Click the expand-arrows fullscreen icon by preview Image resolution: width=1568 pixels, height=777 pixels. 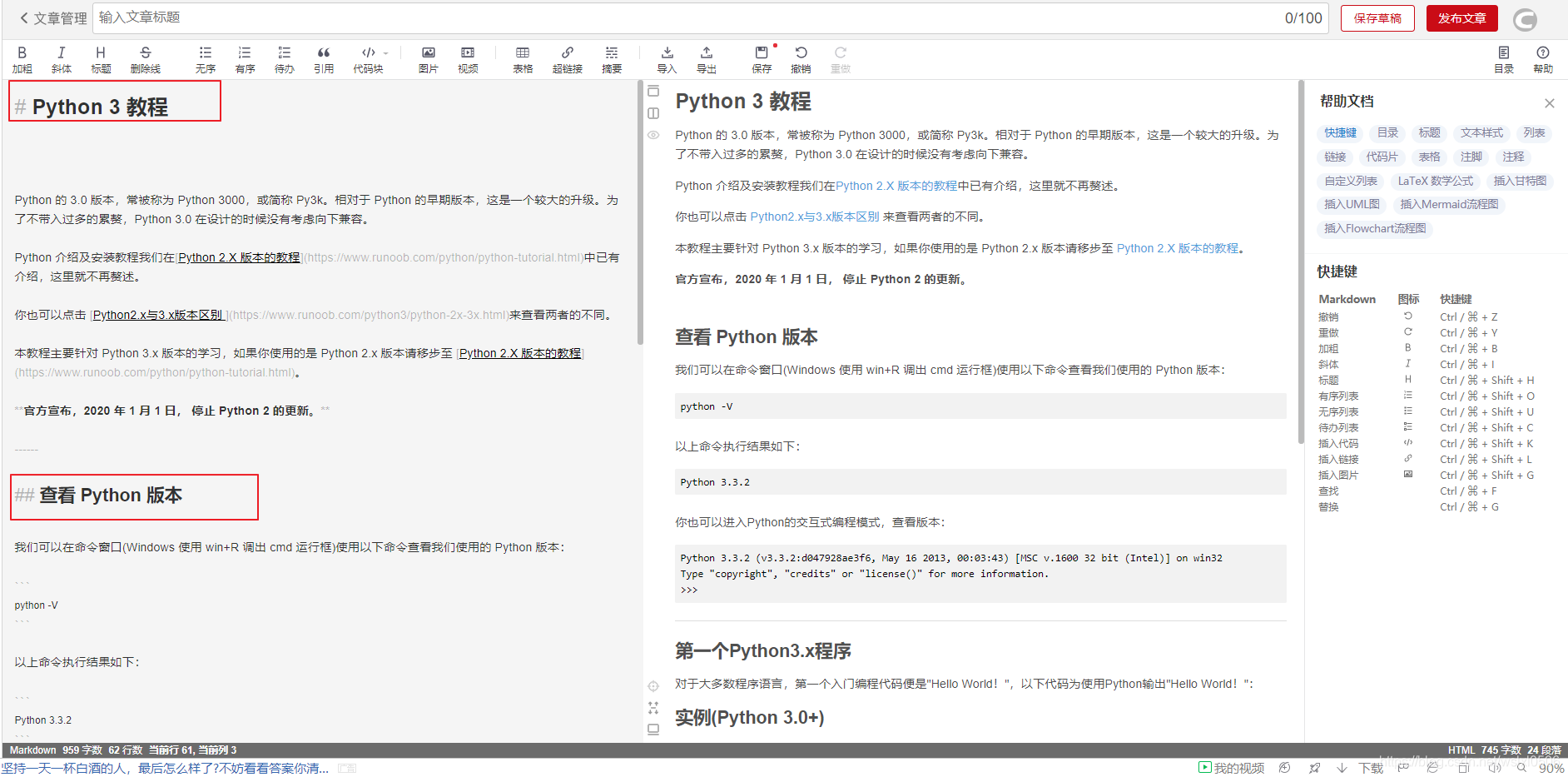(653, 708)
